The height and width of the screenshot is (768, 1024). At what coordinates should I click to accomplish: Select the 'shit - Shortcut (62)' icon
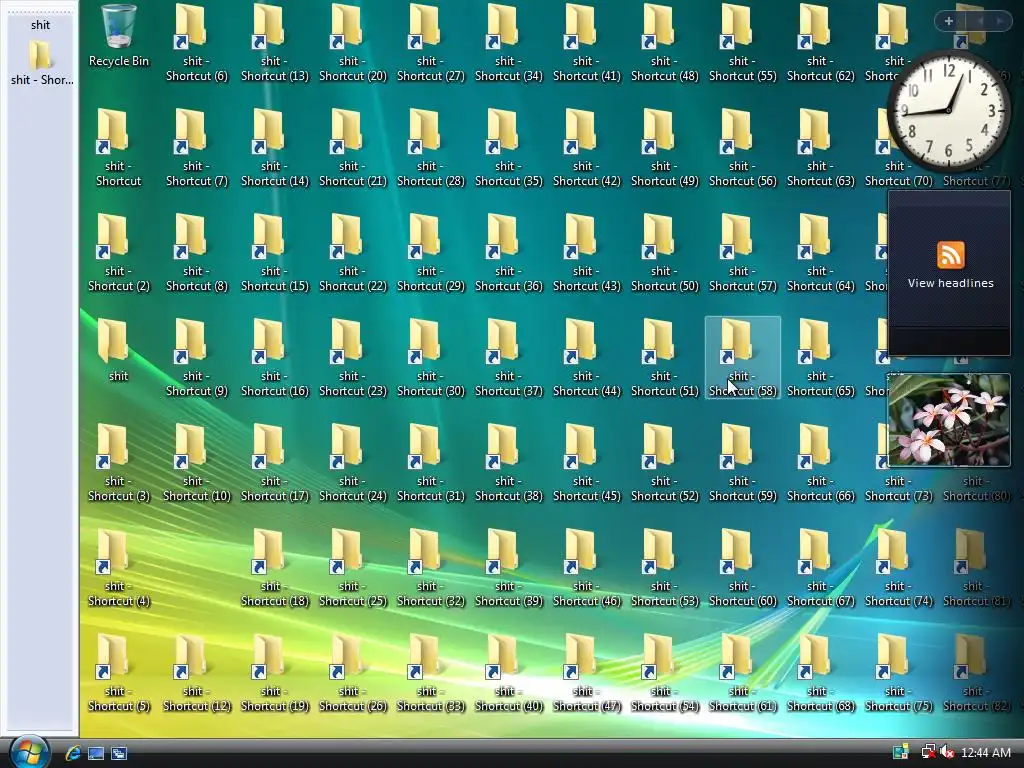(x=820, y=42)
